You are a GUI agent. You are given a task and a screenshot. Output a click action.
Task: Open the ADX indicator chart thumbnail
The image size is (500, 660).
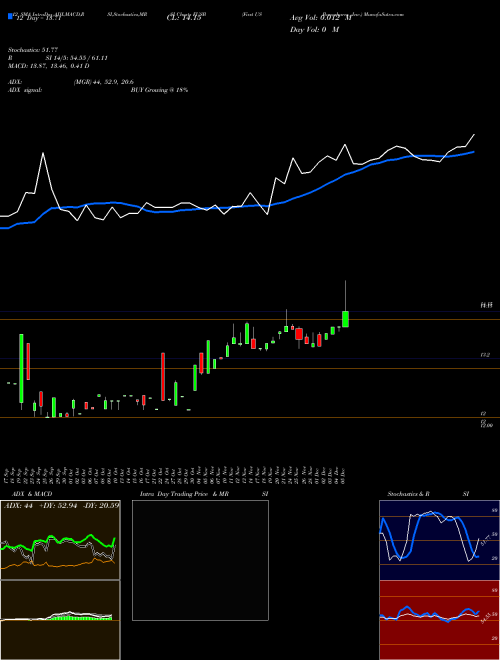point(60,540)
